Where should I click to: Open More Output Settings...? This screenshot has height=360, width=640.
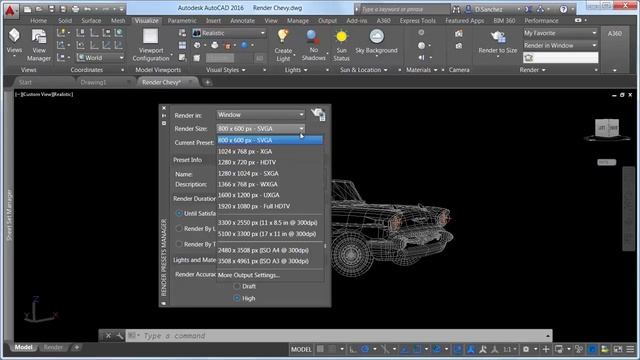pos(249,275)
